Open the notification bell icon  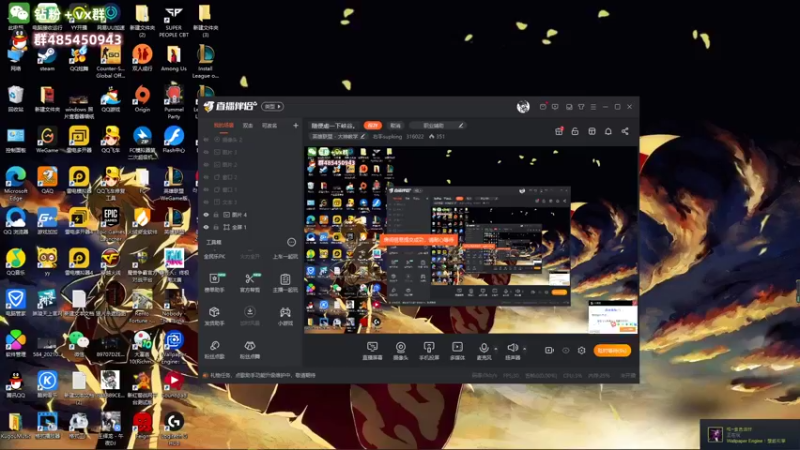point(608,131)
